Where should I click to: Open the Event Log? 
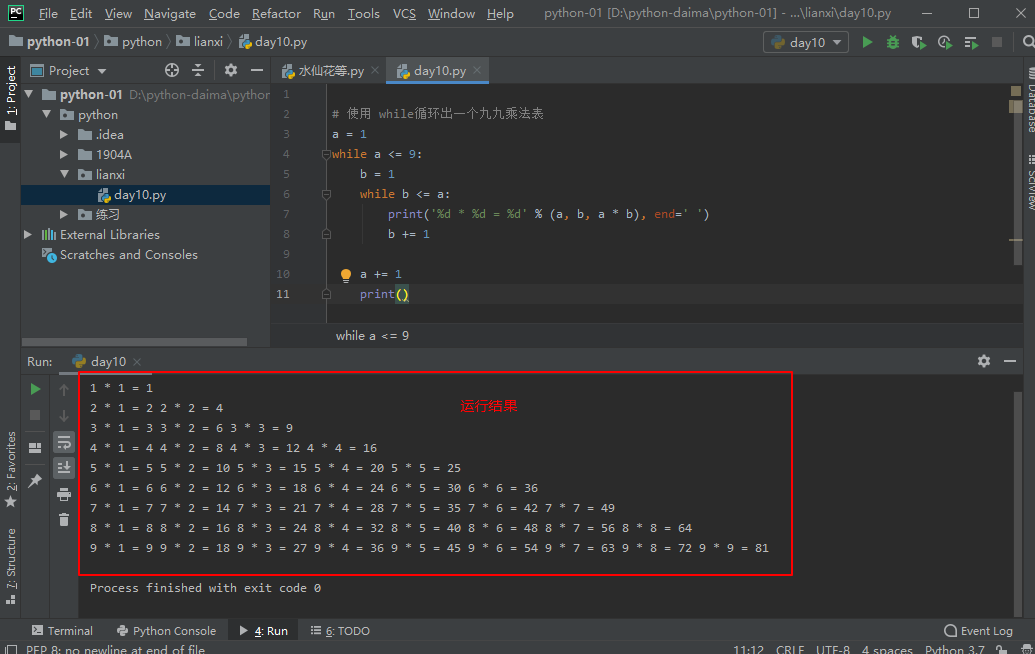[x=978, y=631]
